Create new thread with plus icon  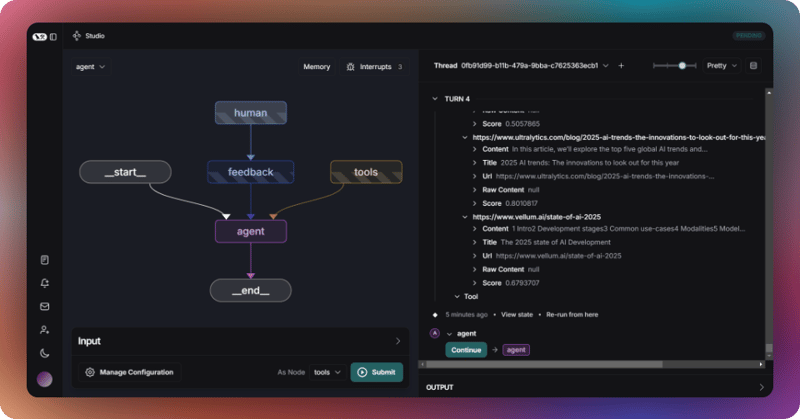pyautogui.click(x=621, y=66)
